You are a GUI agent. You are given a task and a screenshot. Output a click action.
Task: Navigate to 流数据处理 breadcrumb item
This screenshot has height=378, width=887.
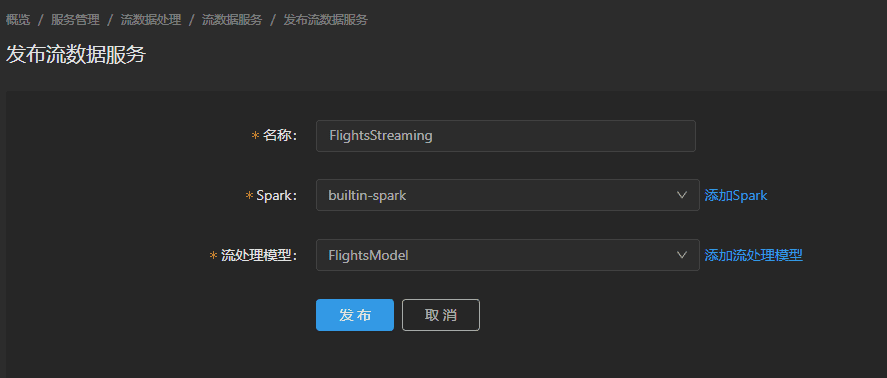150,20
